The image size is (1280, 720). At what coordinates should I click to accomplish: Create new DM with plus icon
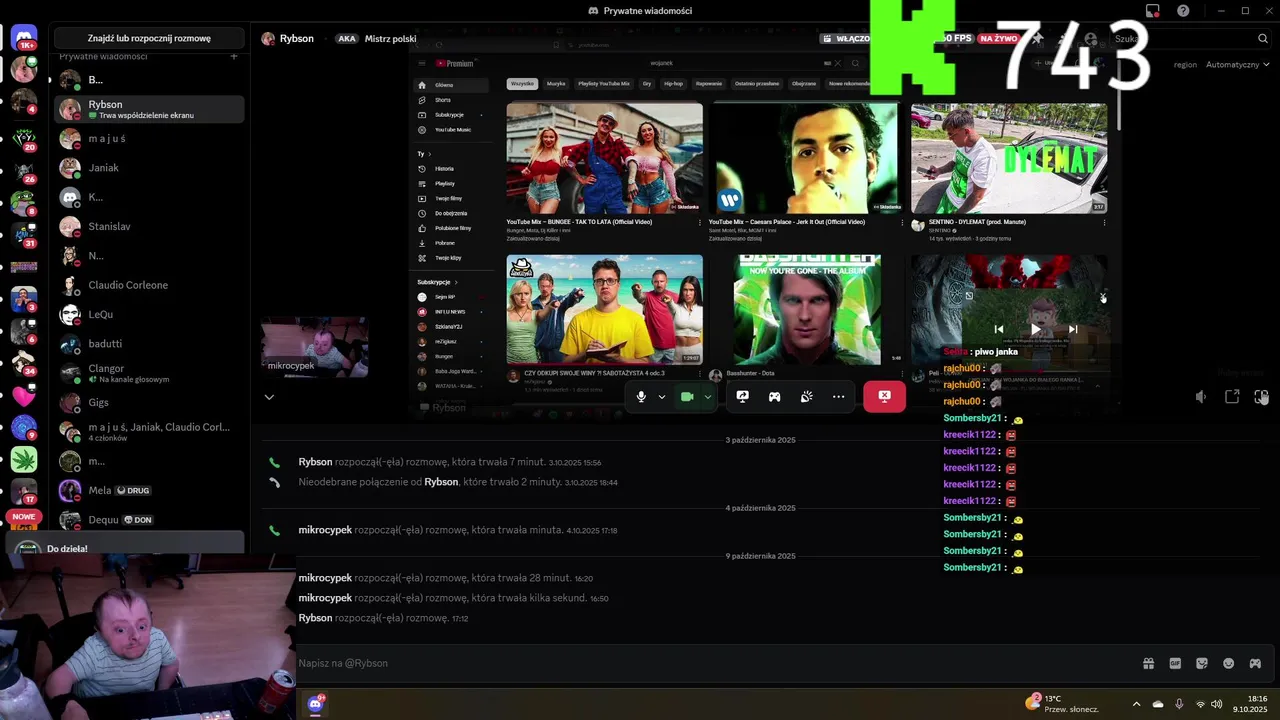pyautogui.click(x=234, y=57)
